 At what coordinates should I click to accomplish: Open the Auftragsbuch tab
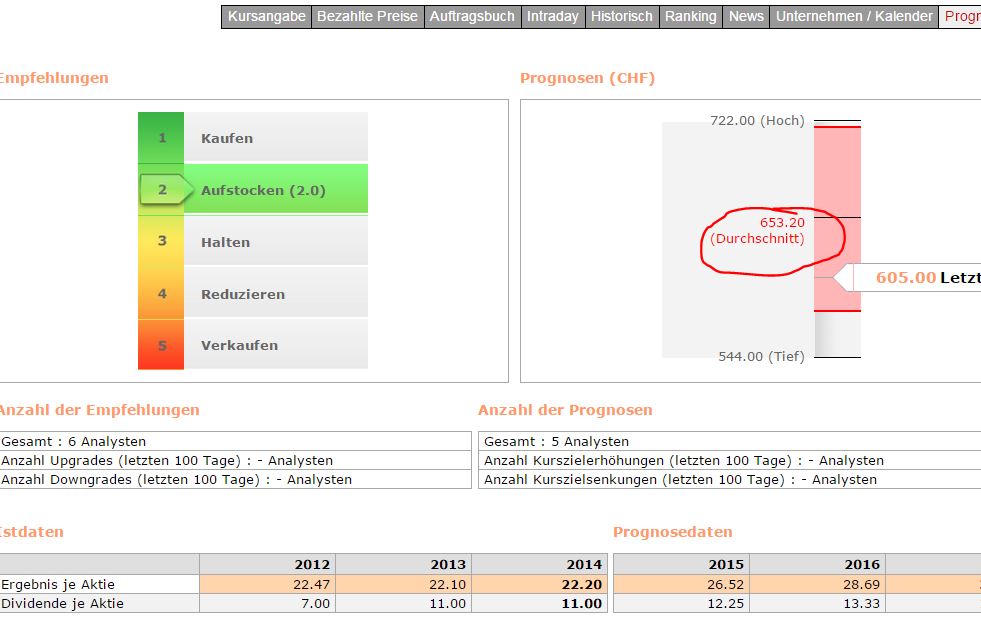(472, 17)
